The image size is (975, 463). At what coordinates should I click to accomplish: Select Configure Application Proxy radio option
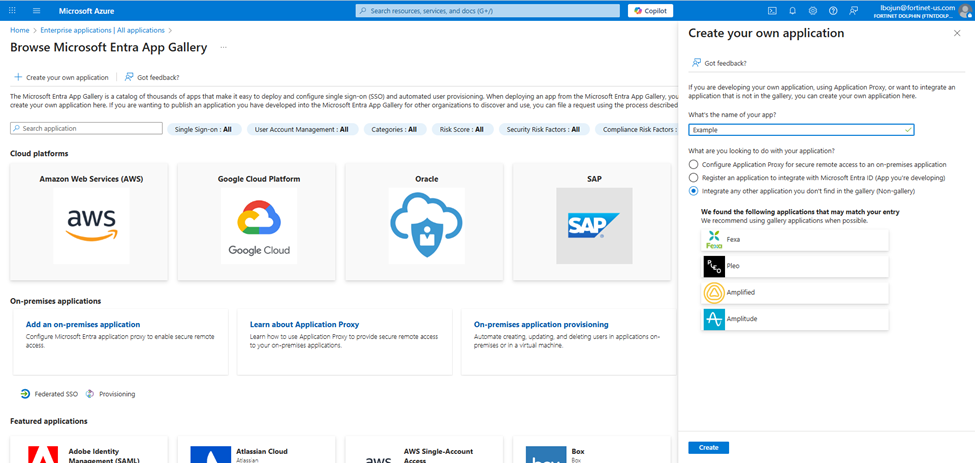tap(693, 165)
